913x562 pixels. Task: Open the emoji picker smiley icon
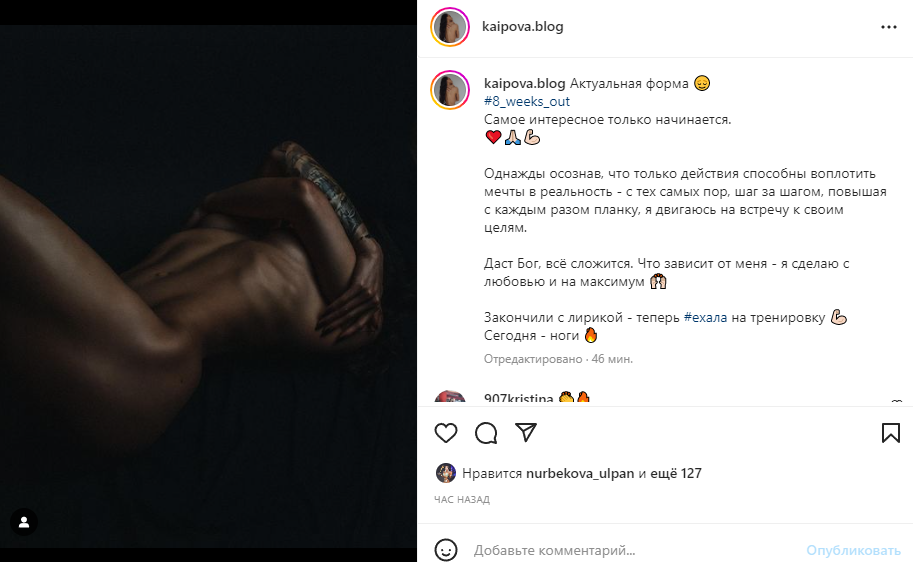(446, 550)
